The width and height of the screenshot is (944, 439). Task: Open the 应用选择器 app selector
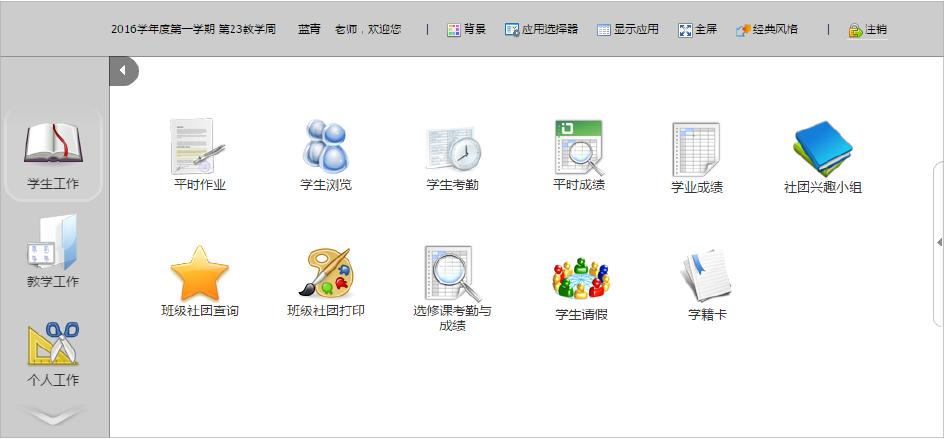(541, 30)
